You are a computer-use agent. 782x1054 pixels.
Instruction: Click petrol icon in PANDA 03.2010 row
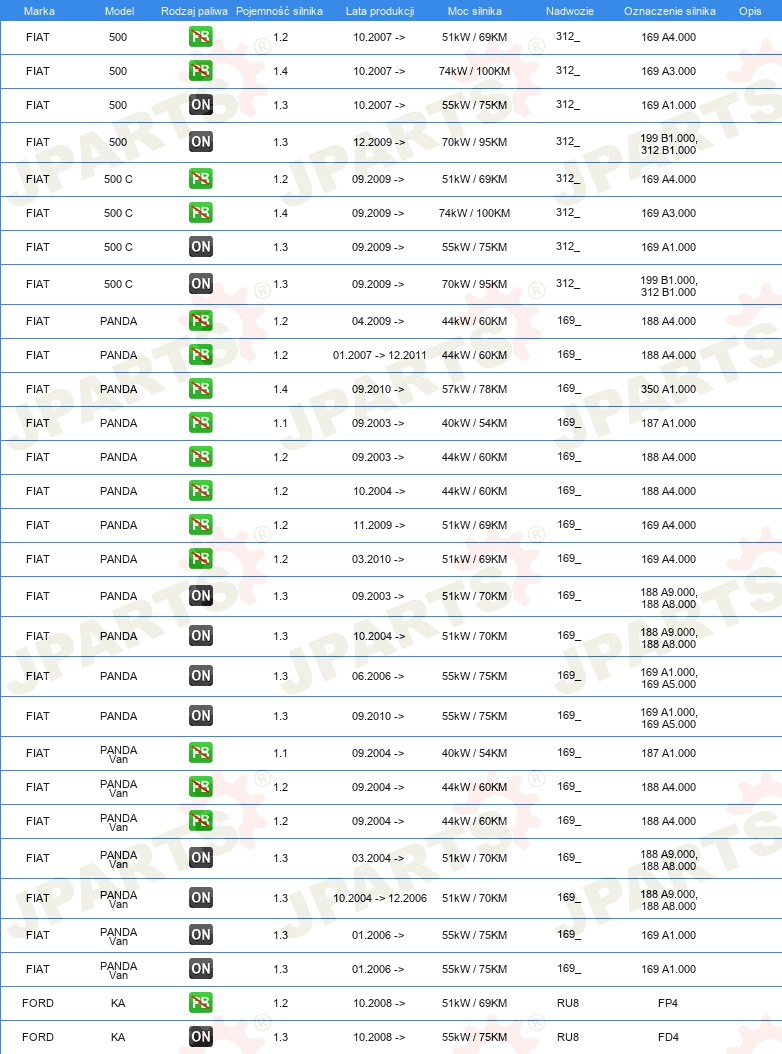(200, 559)
